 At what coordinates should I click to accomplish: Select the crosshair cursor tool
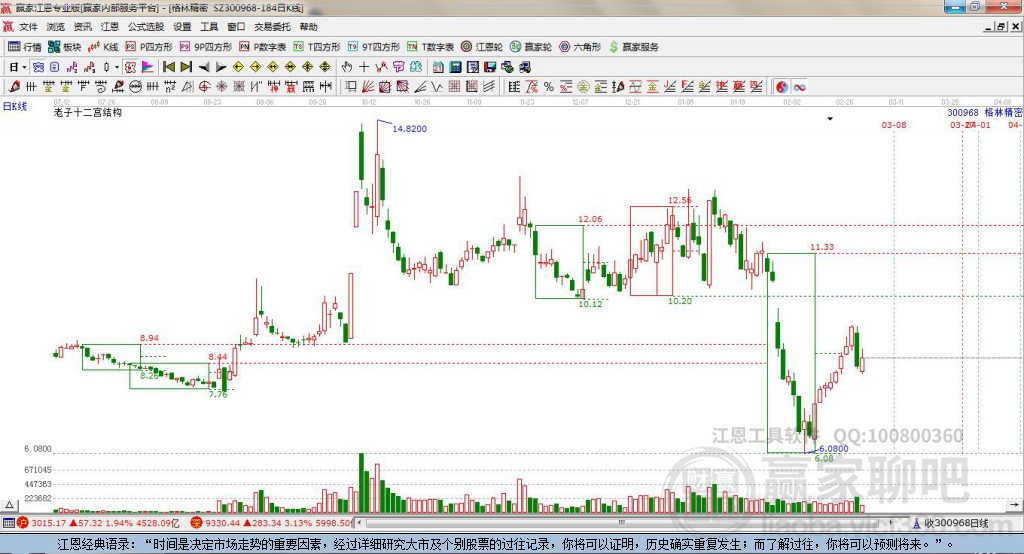(x=364, y=67)
